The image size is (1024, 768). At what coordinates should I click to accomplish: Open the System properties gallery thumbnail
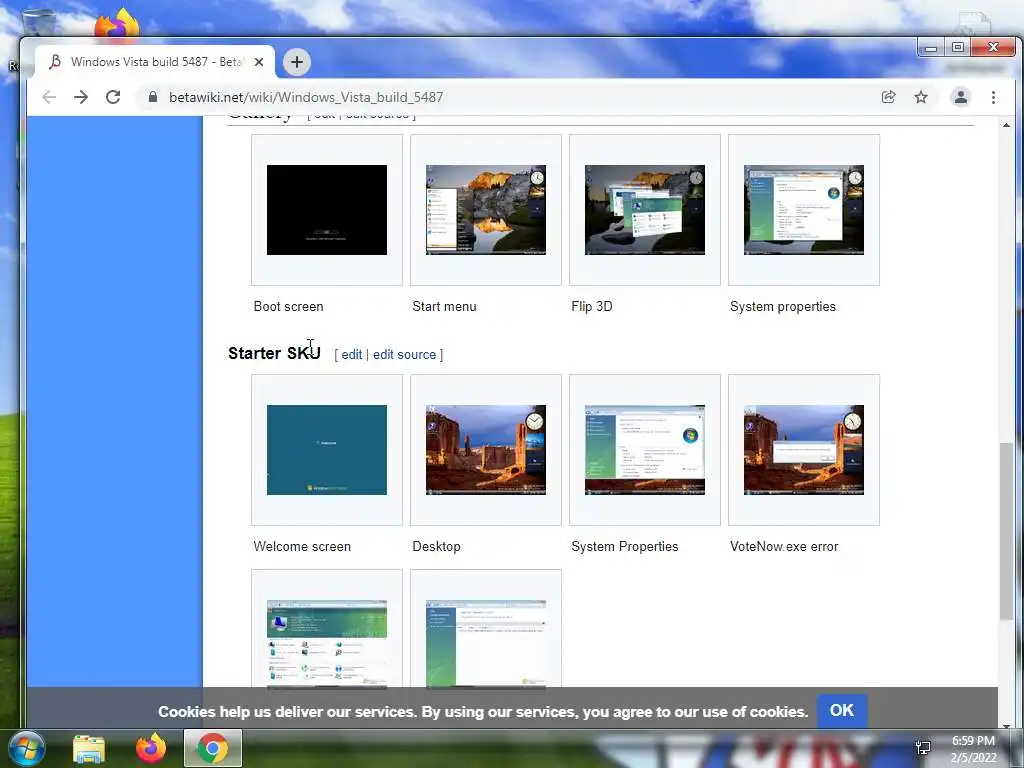coord(804,210)
